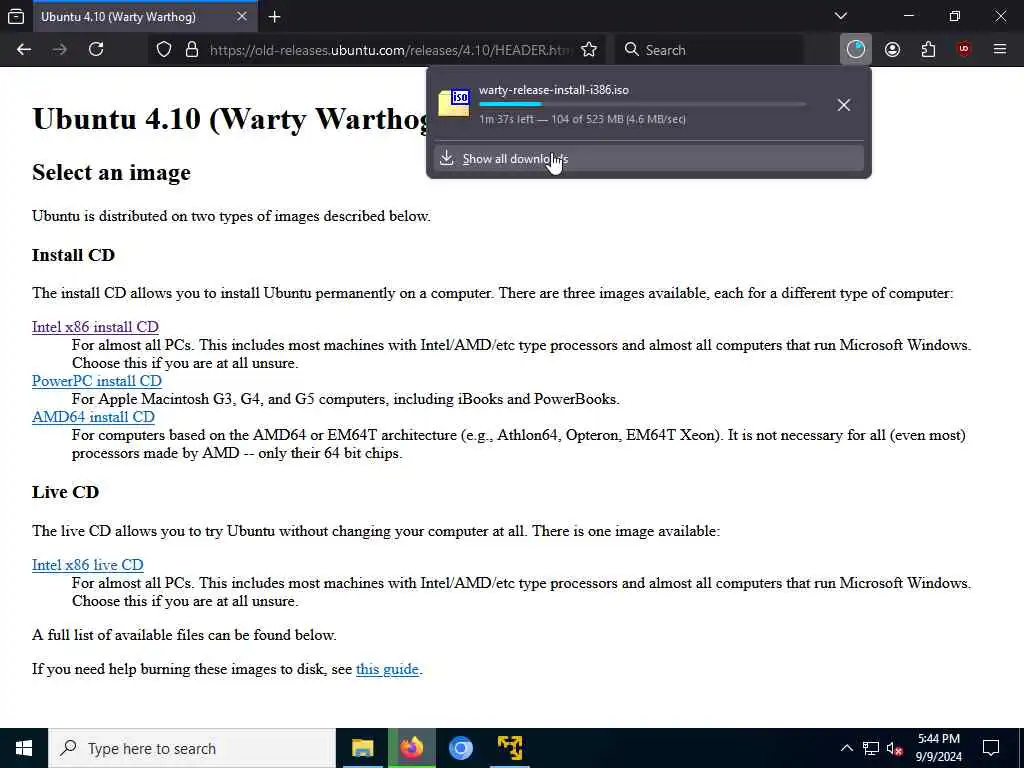Click the site security padlock icon
Viewport: 1024px width, 768px height.
click(192, 50)
